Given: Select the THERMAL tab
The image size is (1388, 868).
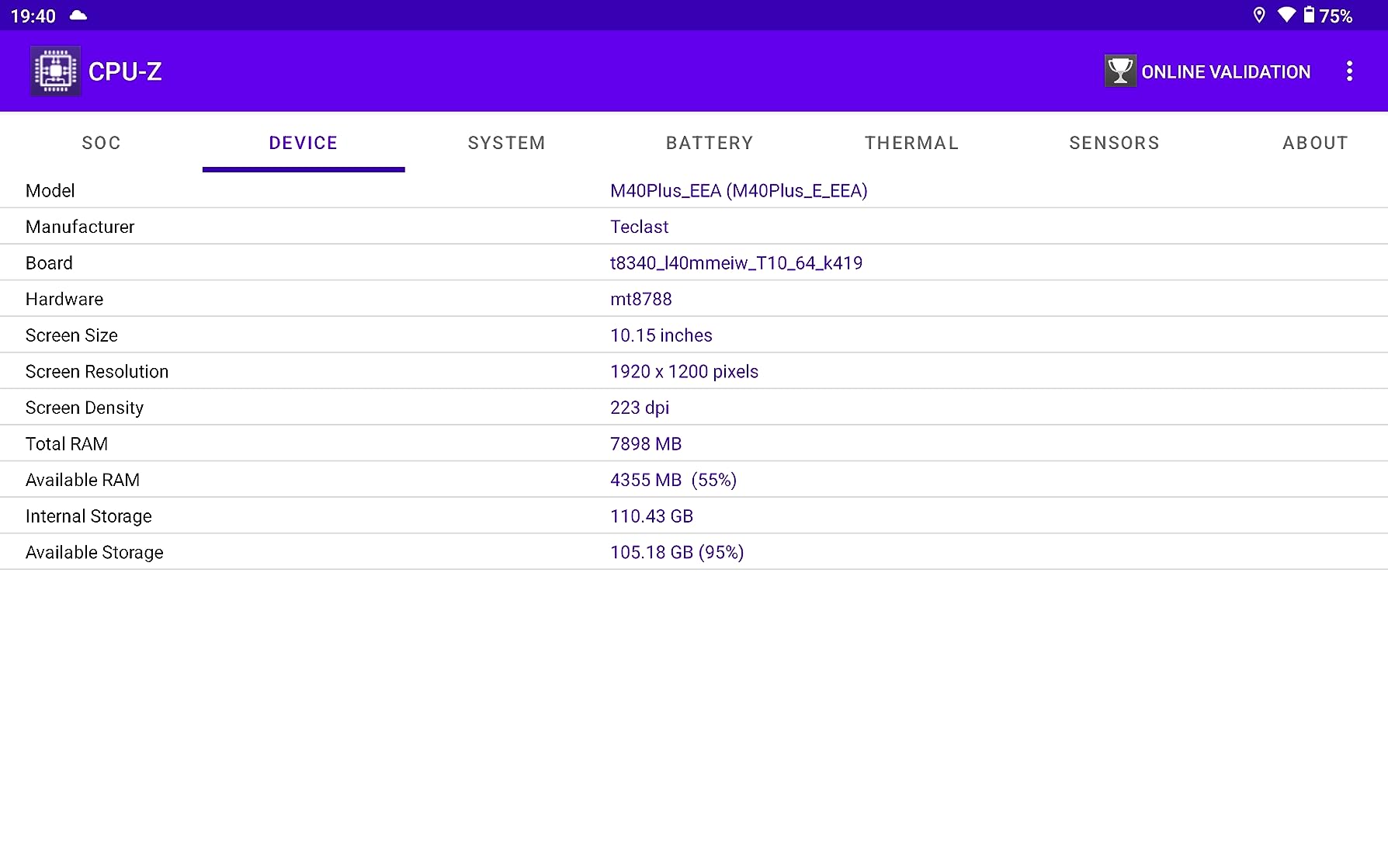Looking at the screenshot, I should coord(911,143).
